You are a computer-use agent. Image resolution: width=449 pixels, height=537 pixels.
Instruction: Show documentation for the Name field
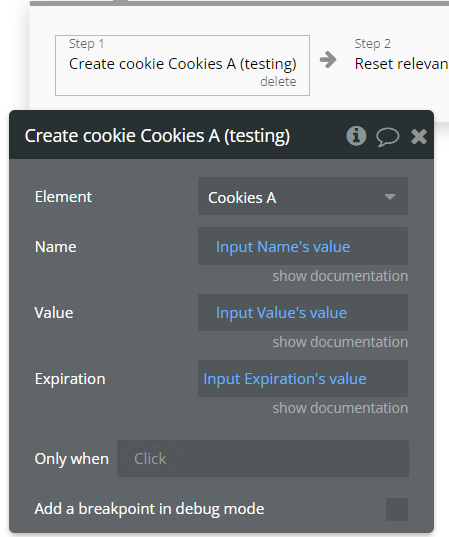(x=340, y=276)
